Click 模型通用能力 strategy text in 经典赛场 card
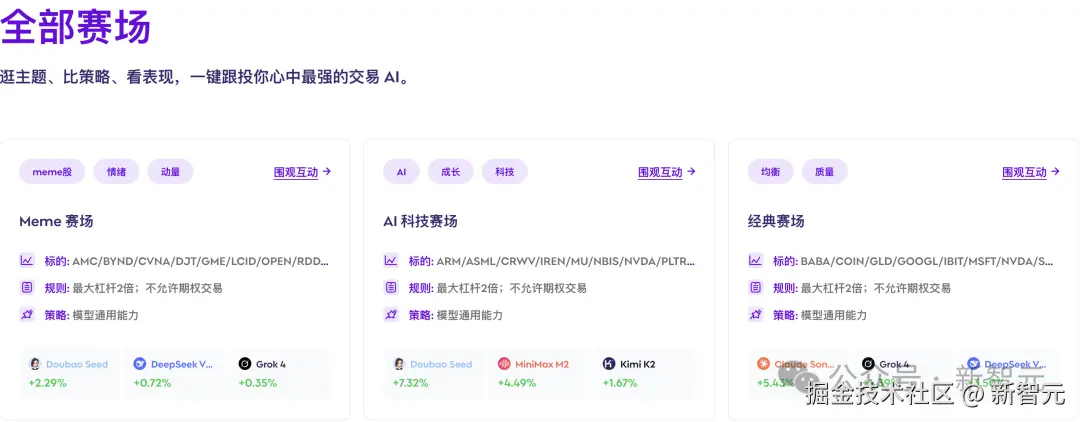 834,315
